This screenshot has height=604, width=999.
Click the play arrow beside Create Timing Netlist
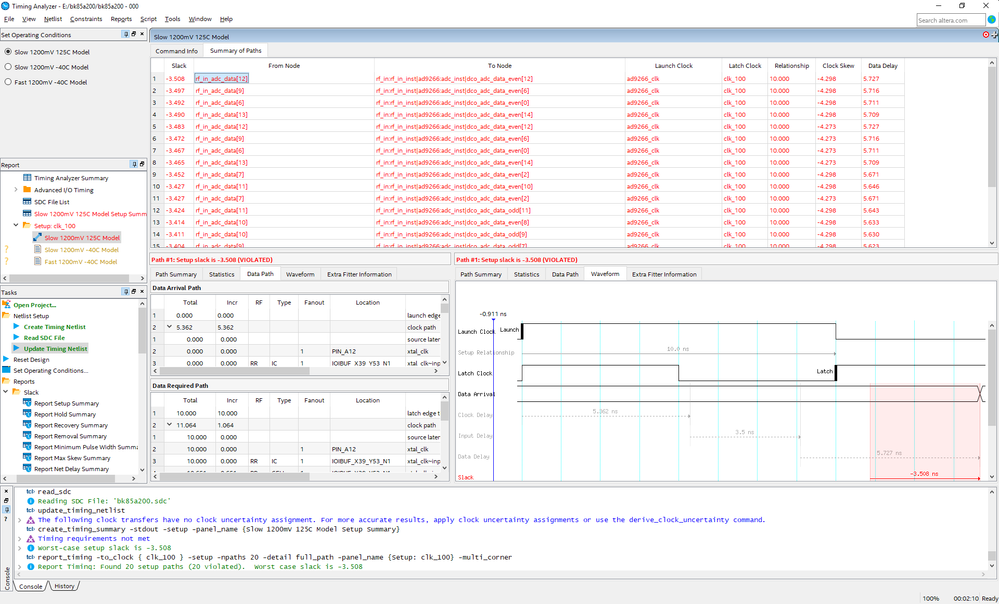[x=17, y=326]
